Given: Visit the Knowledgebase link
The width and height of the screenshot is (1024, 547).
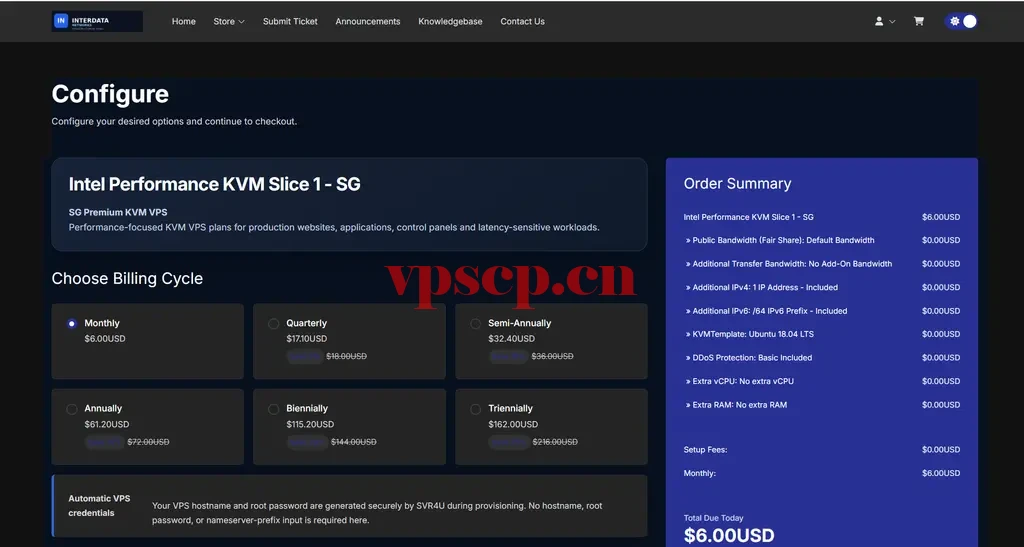Looking at the screenshot, I should 450,21.
